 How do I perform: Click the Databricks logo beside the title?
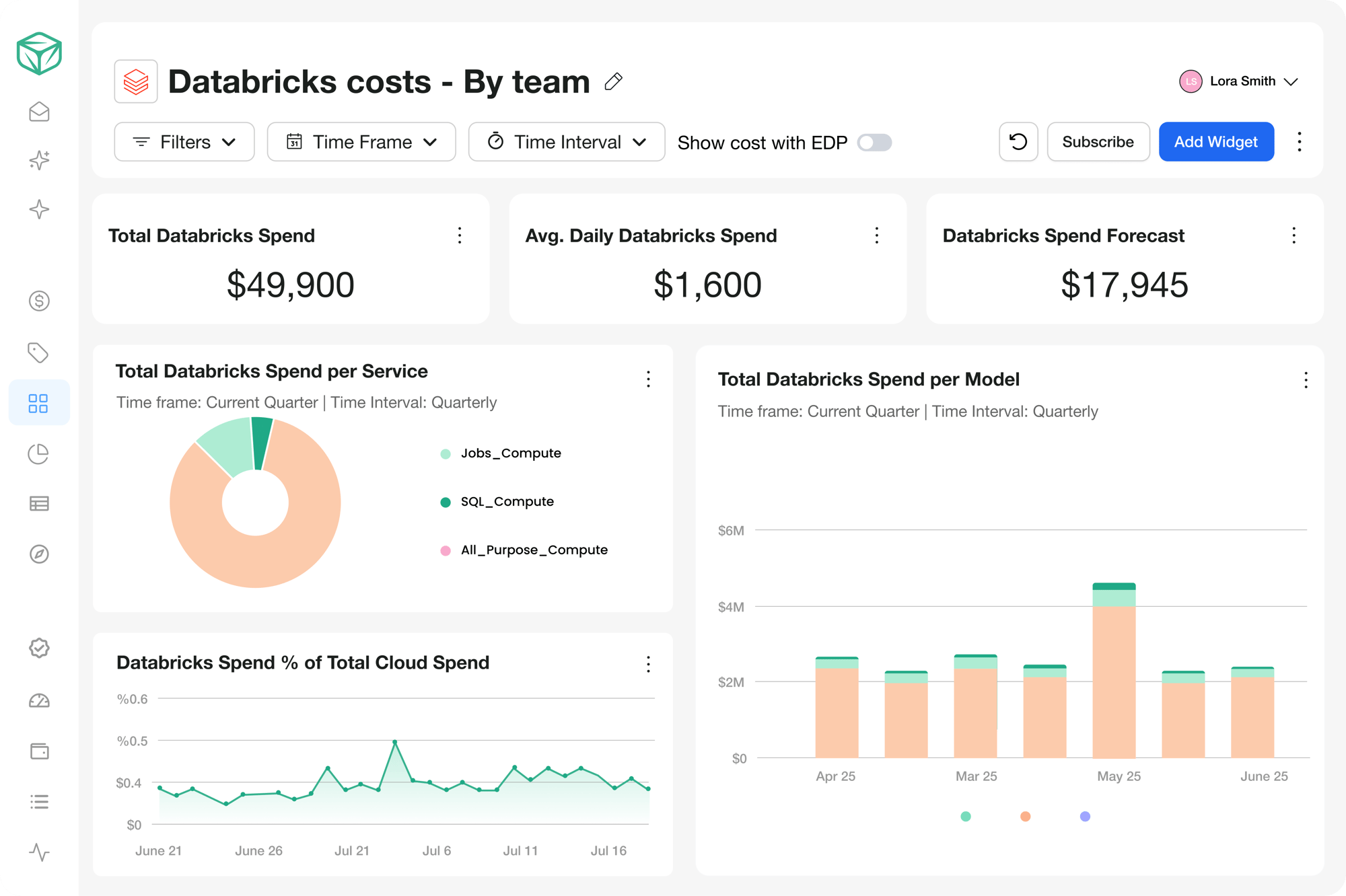[136, 81]
